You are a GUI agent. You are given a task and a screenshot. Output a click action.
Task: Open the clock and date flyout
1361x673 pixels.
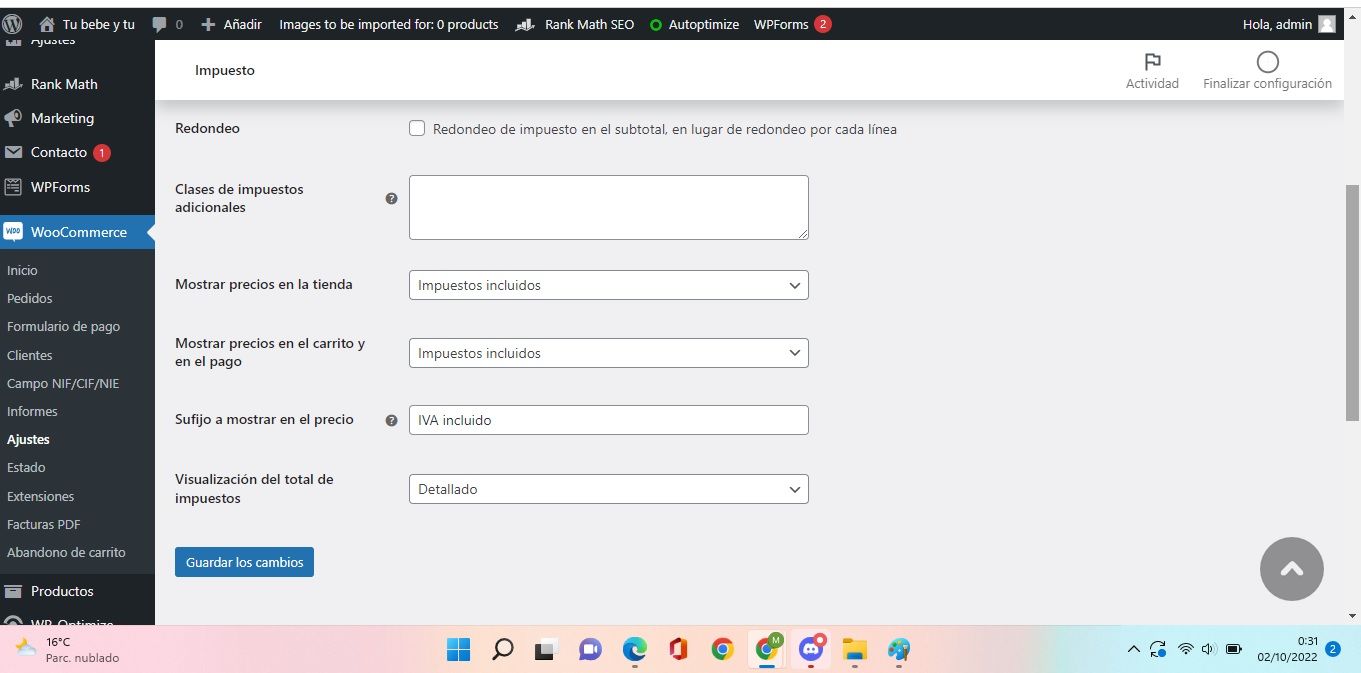pos(1288,649)
